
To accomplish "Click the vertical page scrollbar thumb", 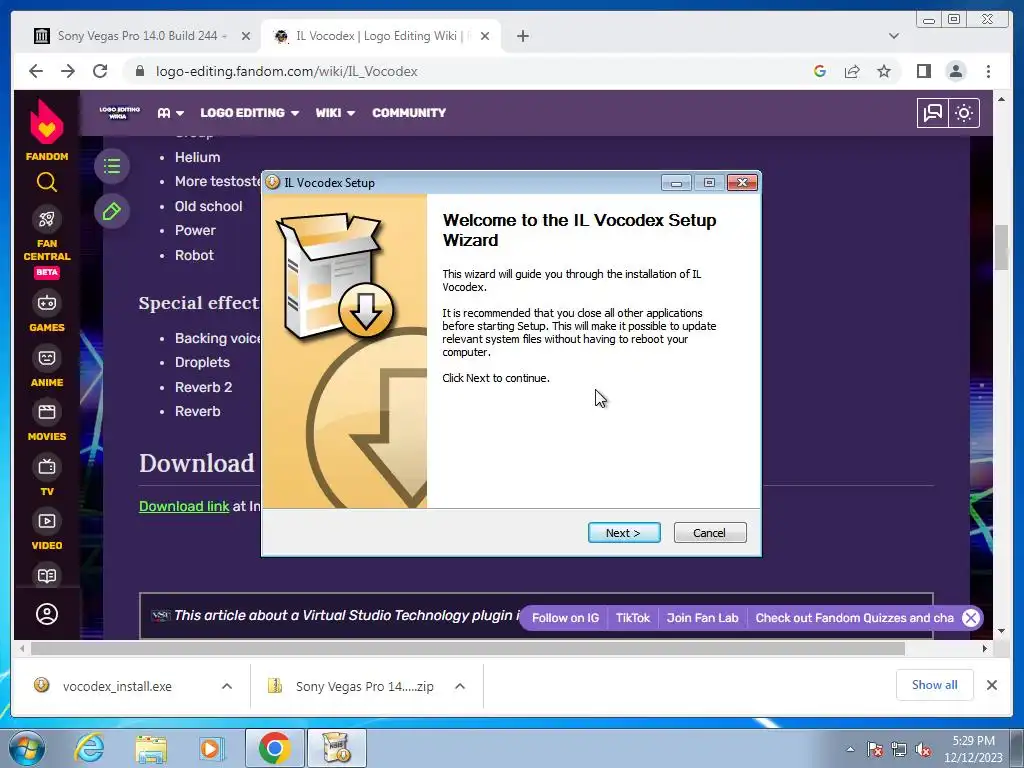I will 1001,247.
